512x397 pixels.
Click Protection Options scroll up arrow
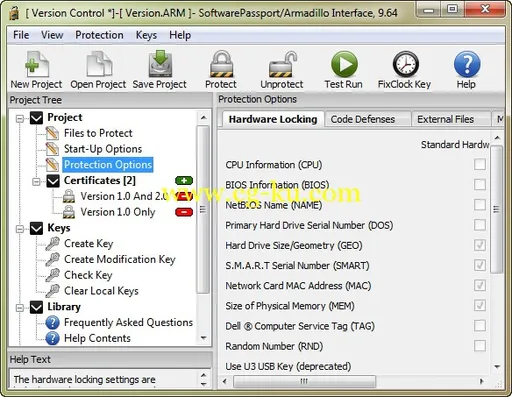(497, 138)
